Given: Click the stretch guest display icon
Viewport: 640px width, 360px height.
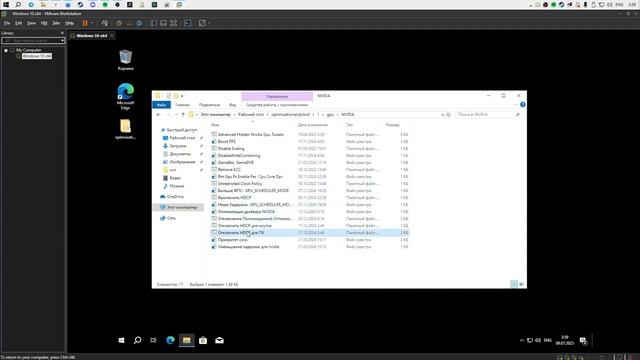Looking at the screenshot, I should coord(202,23).
